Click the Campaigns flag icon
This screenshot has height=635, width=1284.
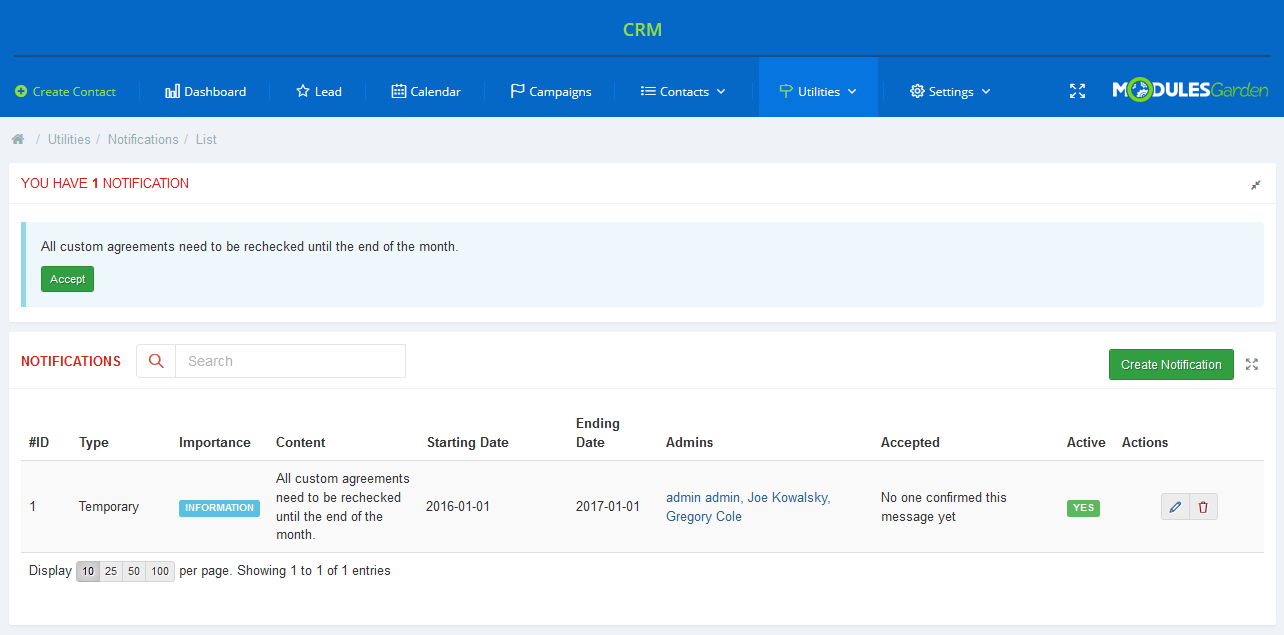(x=517, y=91)
